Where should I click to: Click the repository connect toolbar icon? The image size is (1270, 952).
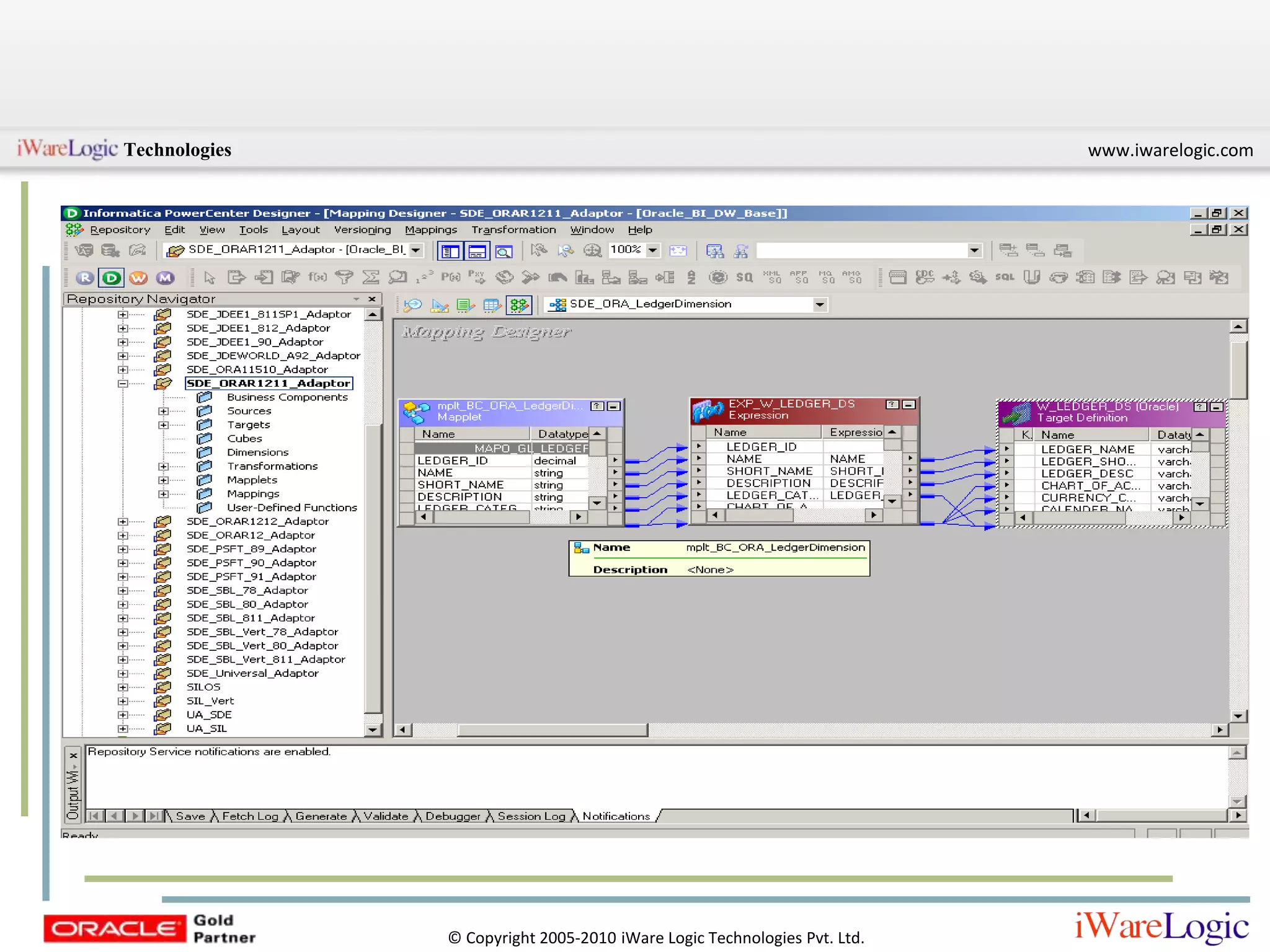click(84, 250)
